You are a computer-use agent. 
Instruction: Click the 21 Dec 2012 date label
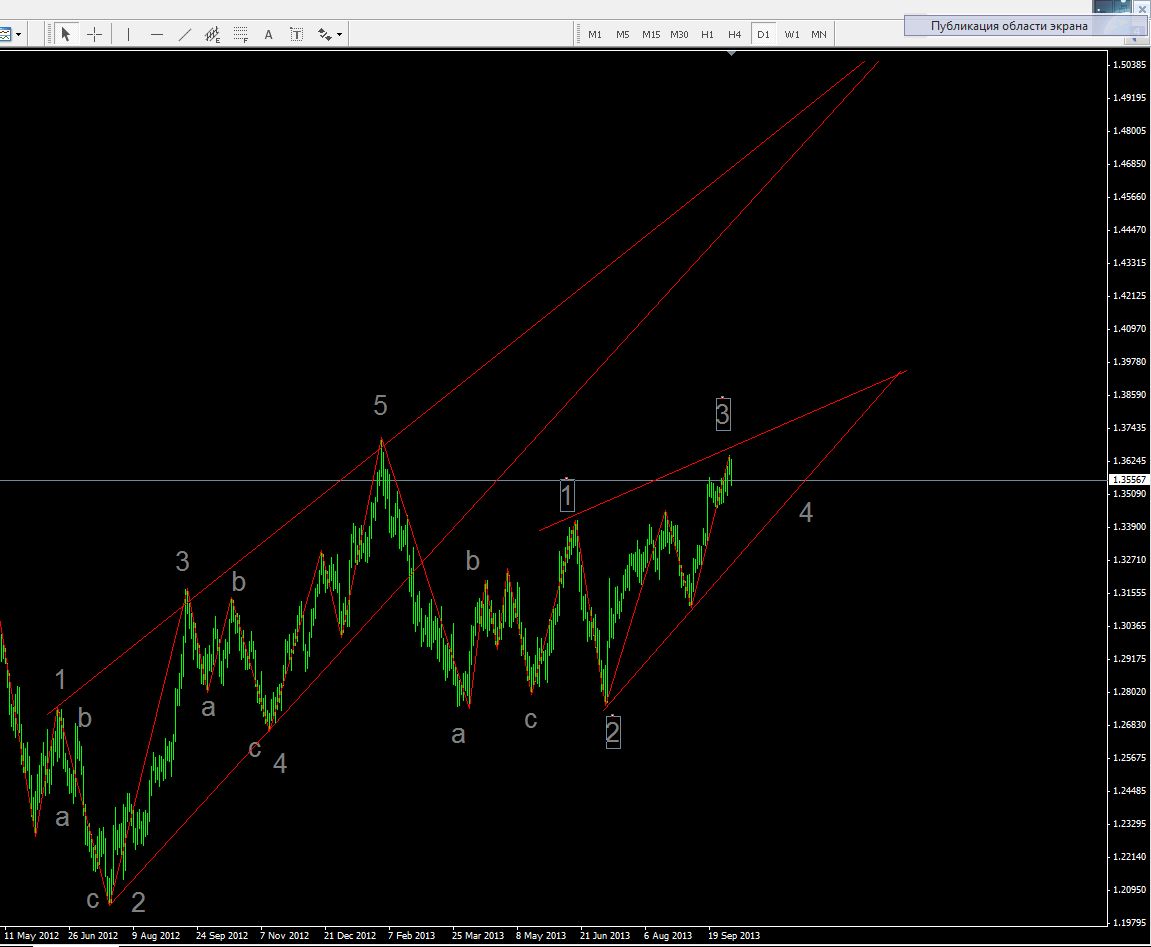point(350,935)
